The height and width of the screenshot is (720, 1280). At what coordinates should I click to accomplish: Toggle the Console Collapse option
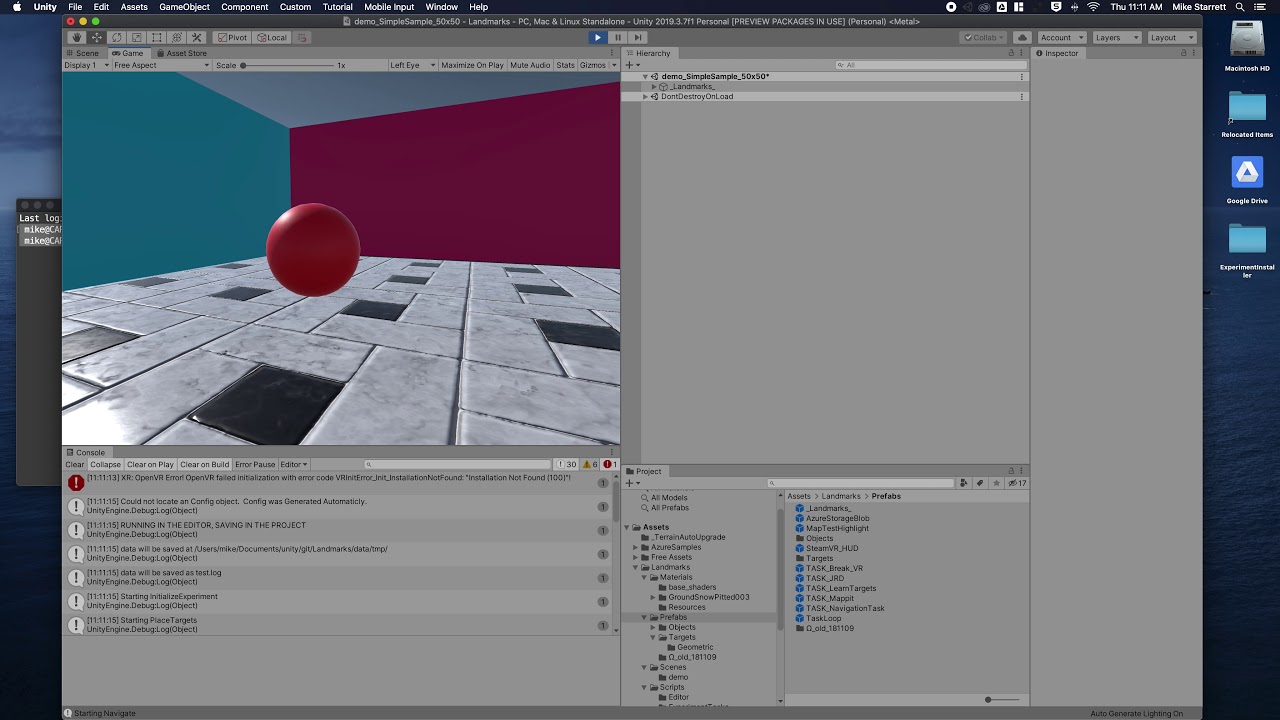point(105,464)
